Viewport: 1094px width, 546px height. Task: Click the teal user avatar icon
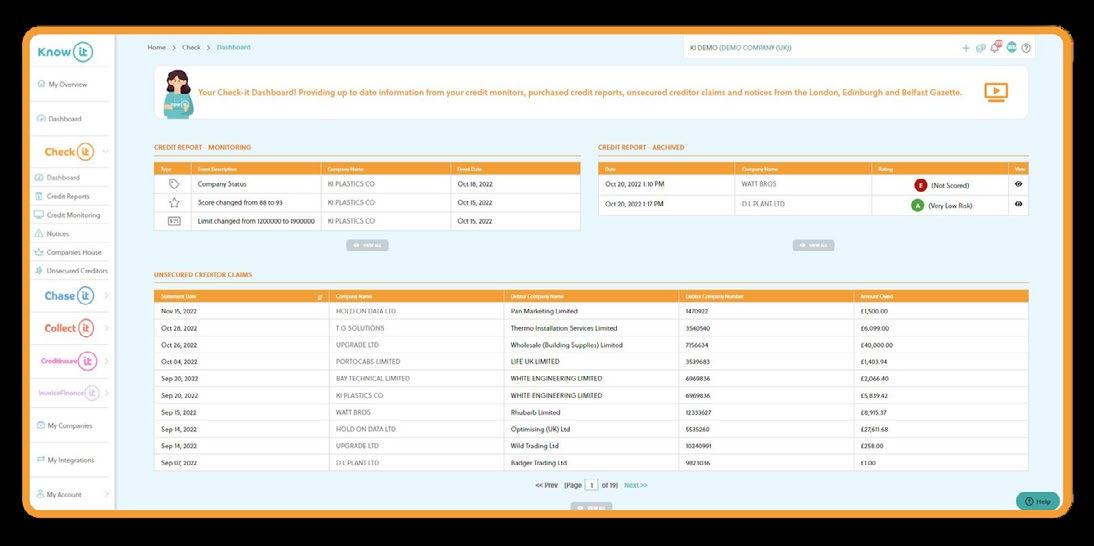(x=1012, y=47)
